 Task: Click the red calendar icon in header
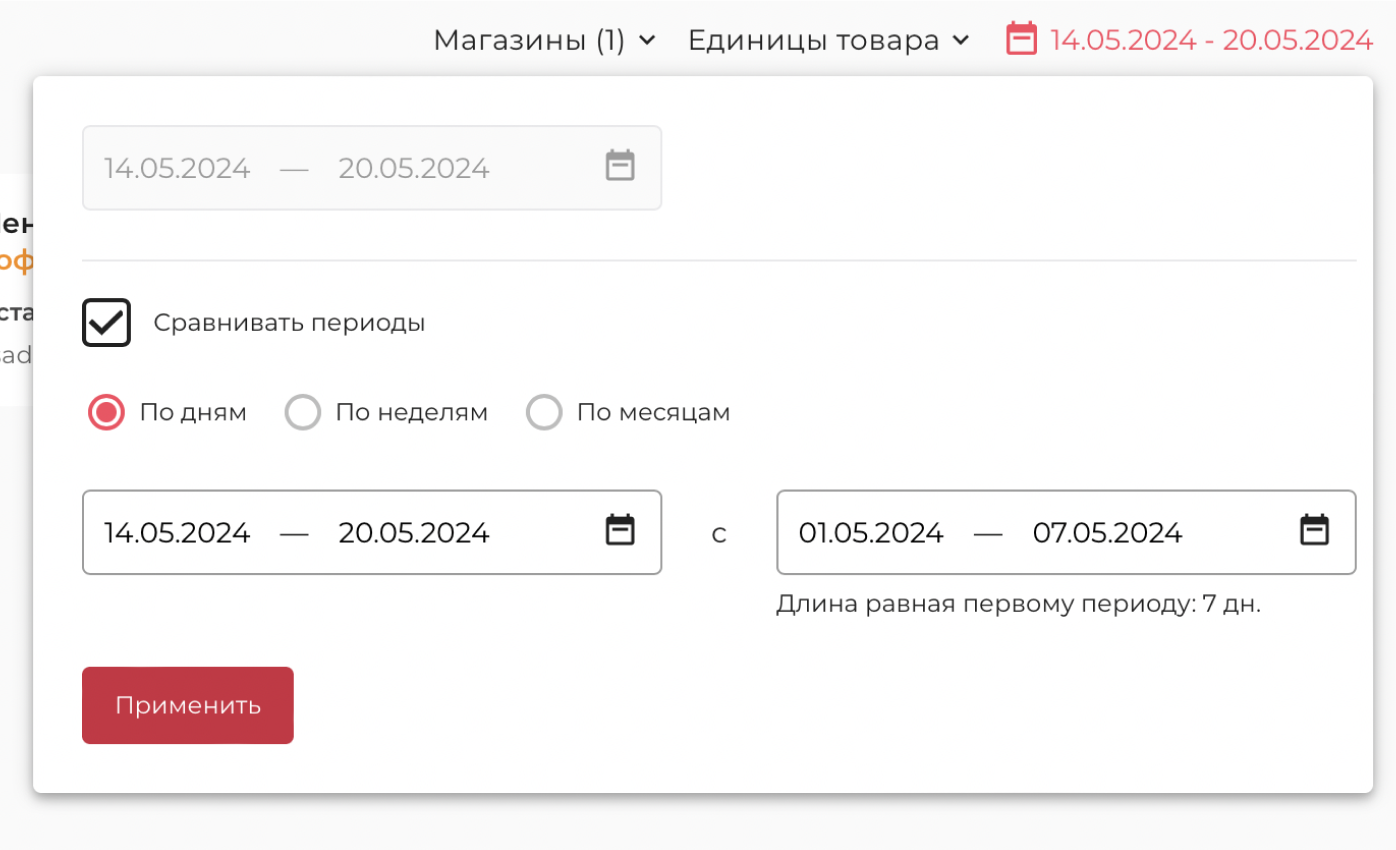(1021, 39)
